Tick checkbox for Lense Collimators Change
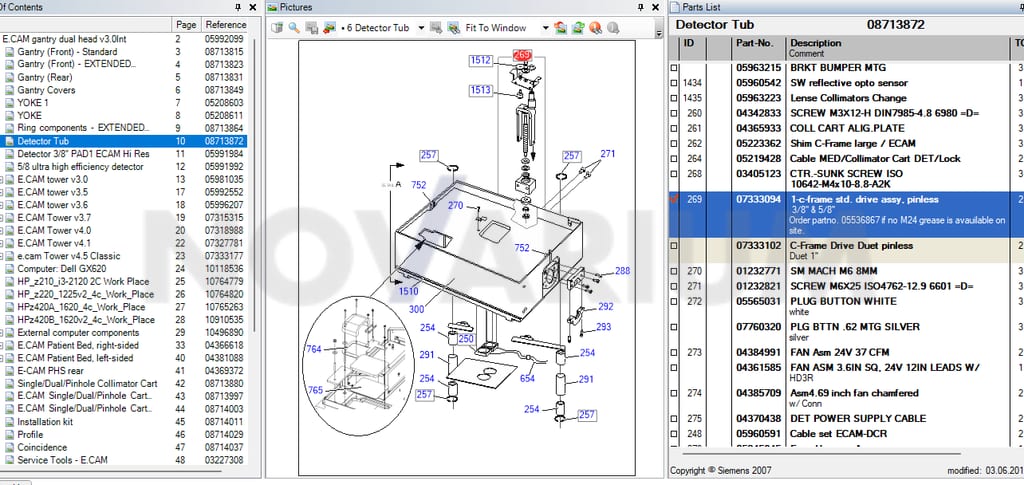Screen dimensions: 1024x485 point(674,98)
